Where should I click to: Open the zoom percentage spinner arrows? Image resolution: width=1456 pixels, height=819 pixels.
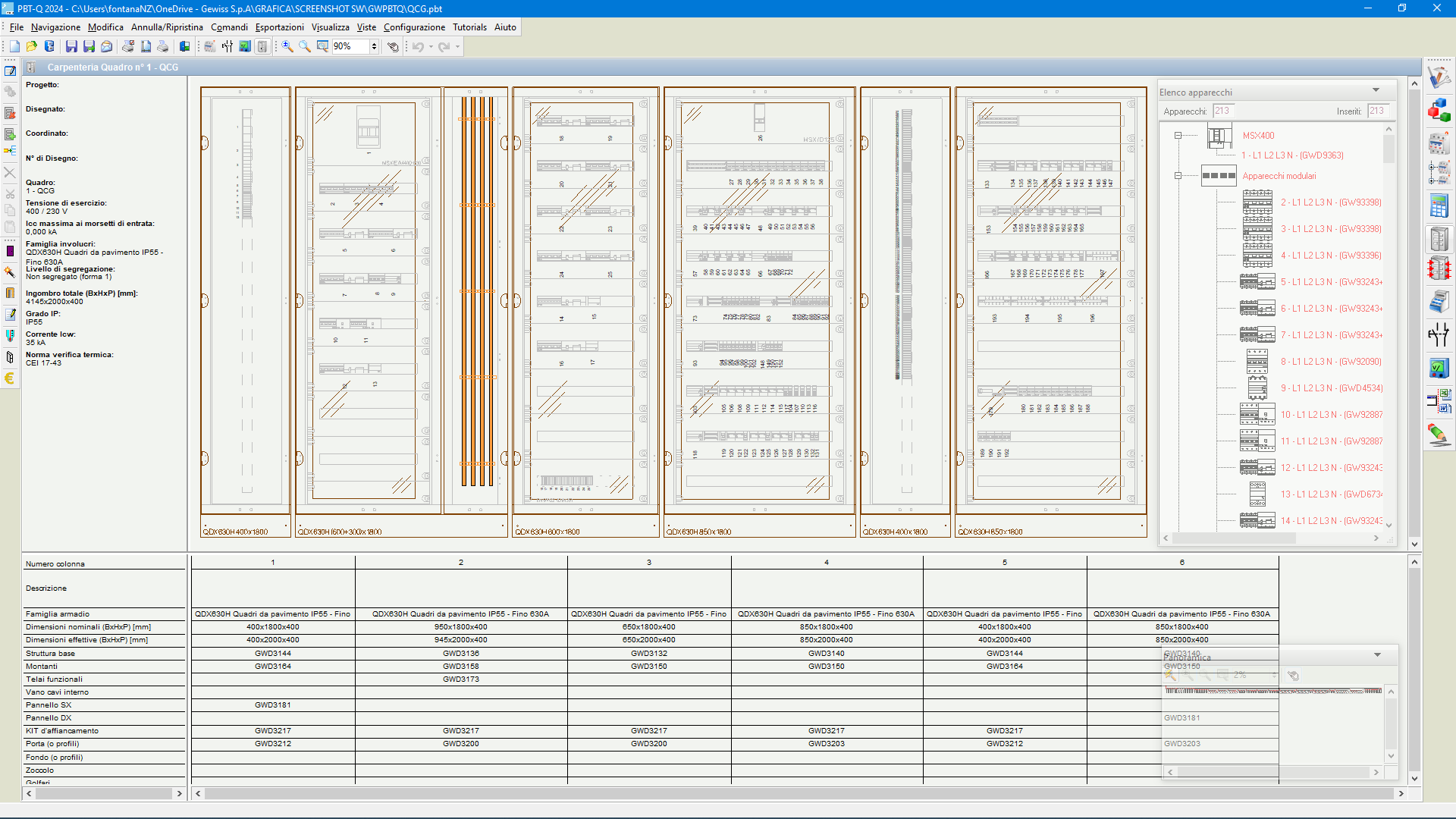(x=374, y=47)
